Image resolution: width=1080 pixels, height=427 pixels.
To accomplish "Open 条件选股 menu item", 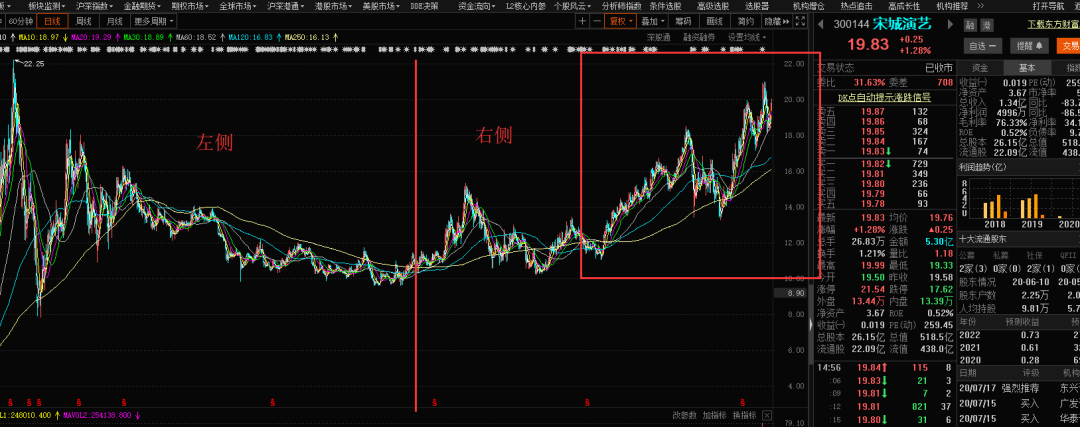I will (663, 6).
